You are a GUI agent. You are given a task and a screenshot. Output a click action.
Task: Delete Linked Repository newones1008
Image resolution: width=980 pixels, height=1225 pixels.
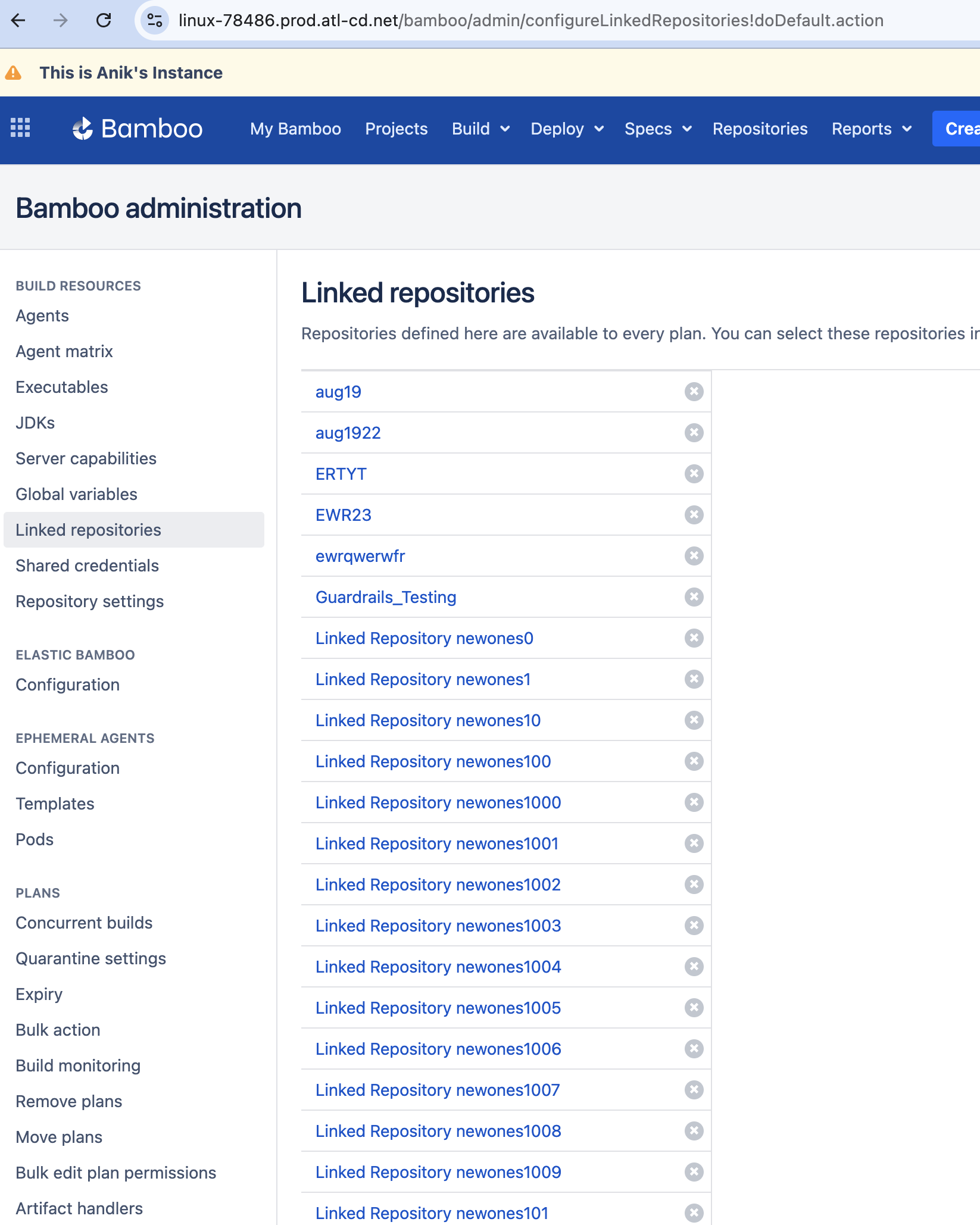(x=694, y=1131)
